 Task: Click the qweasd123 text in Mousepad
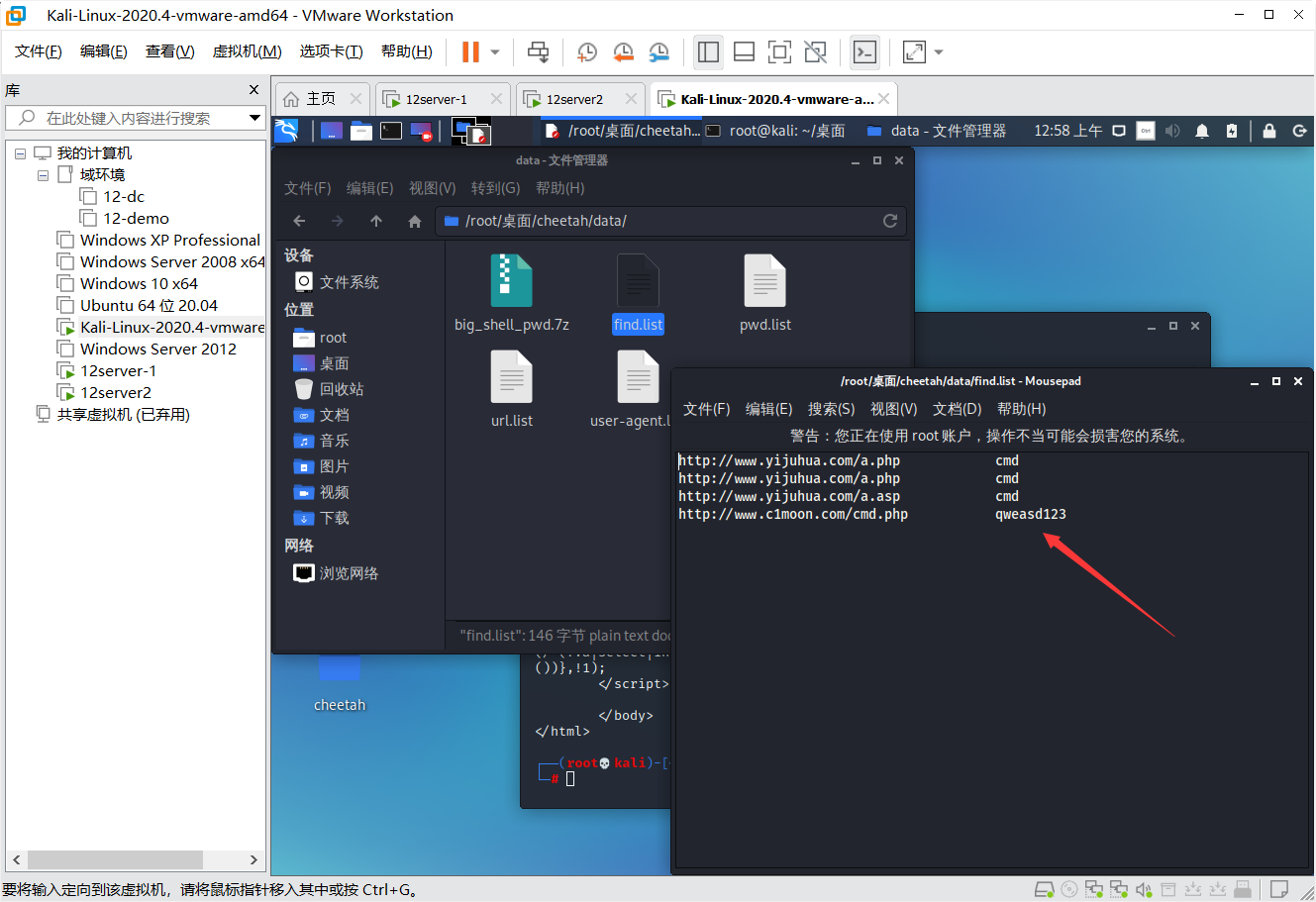(x=1031, y=514)
